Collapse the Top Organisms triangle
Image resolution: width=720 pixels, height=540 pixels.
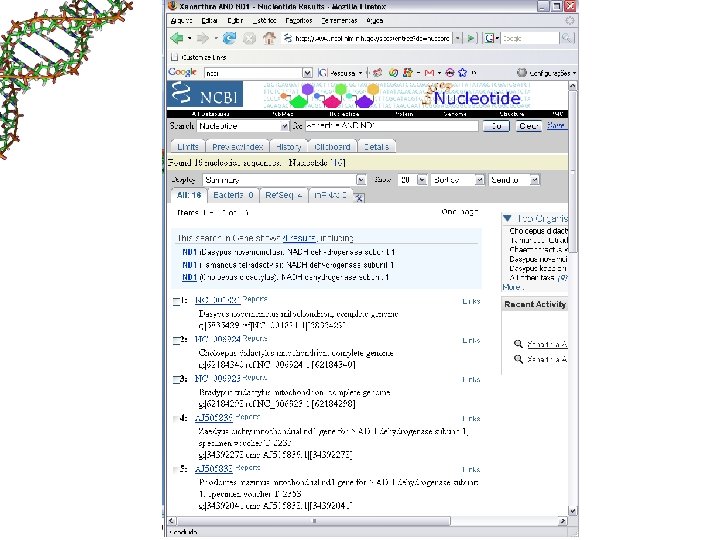pyautogui.click(x=507, y=218)
